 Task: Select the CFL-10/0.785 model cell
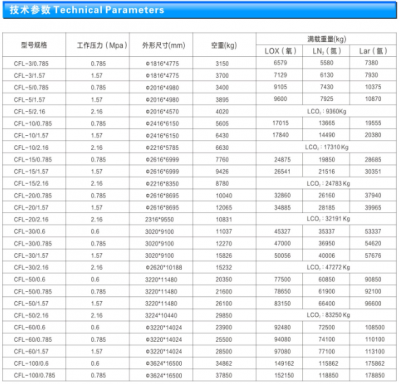(x=34, y=123)
